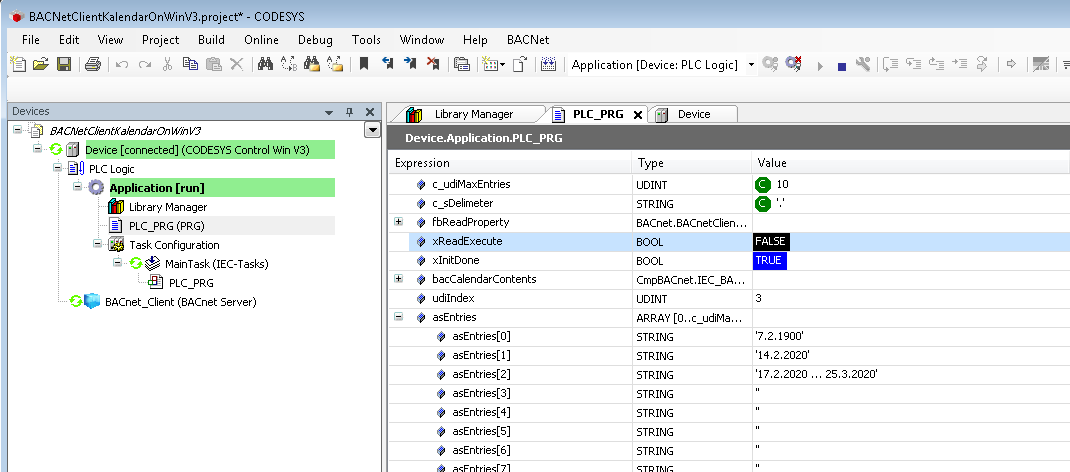The width and height of the screenshot is (1070, 472).
Task: Click the Logout icon with red X
Action: (x=794, y=65)
